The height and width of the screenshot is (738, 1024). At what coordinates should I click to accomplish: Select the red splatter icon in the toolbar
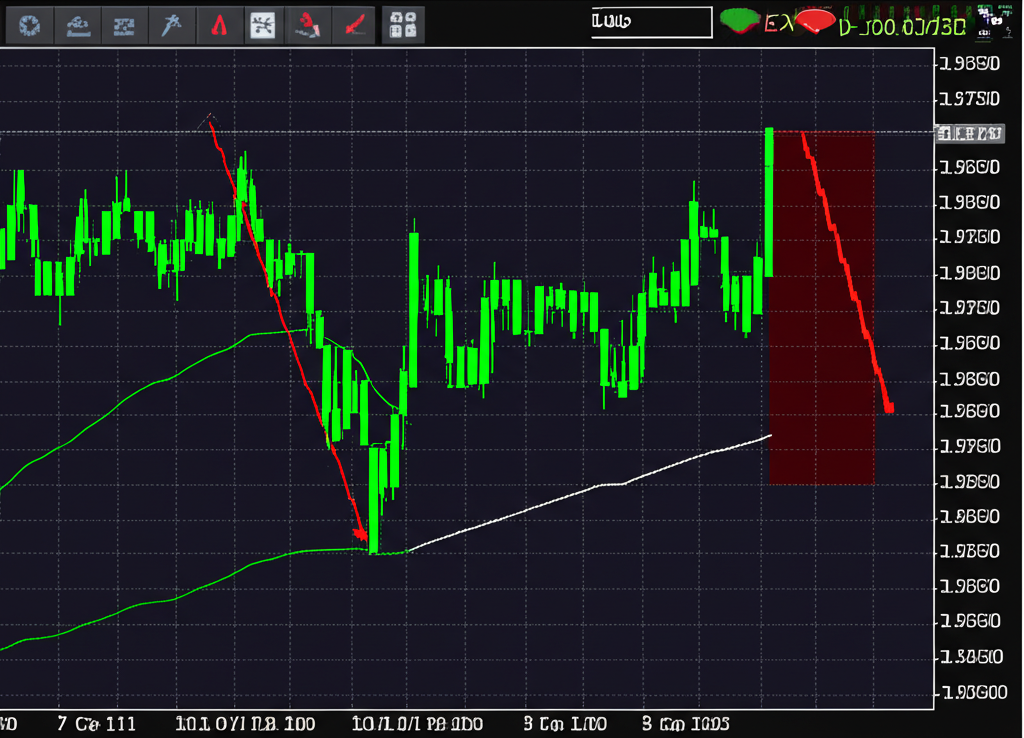(x=309, y=25)
